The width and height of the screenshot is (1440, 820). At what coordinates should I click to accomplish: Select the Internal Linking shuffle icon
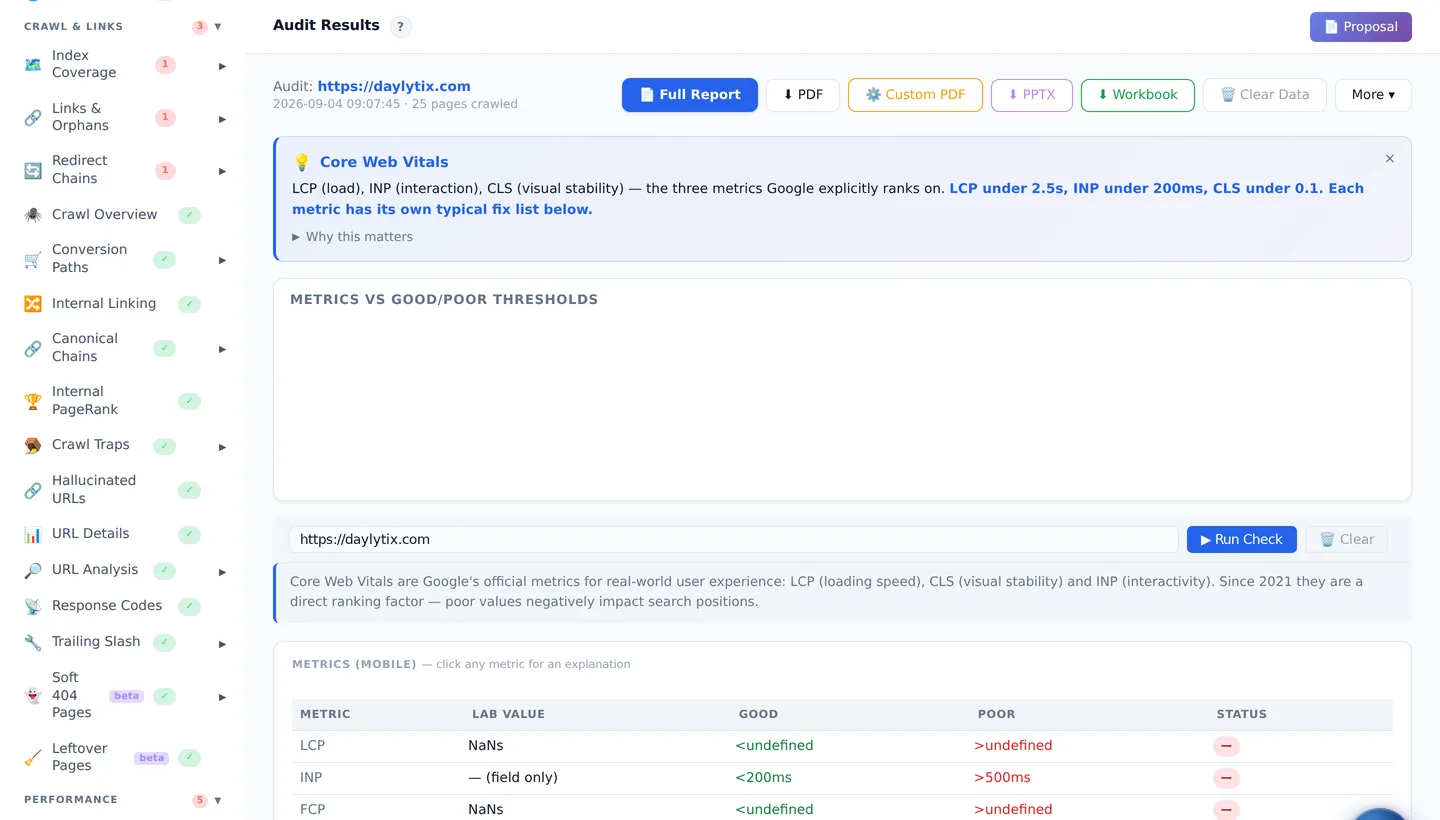[33, 303]
